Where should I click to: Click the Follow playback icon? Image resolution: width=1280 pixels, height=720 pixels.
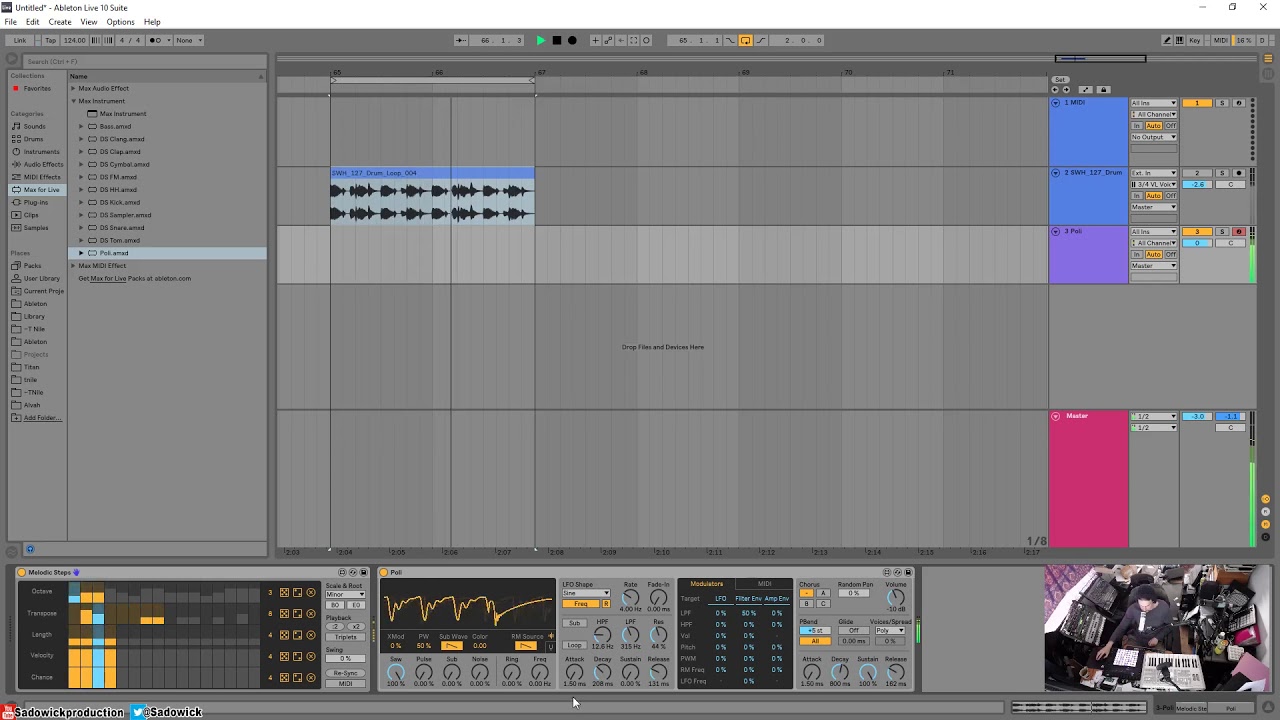(x=460, y=40)
